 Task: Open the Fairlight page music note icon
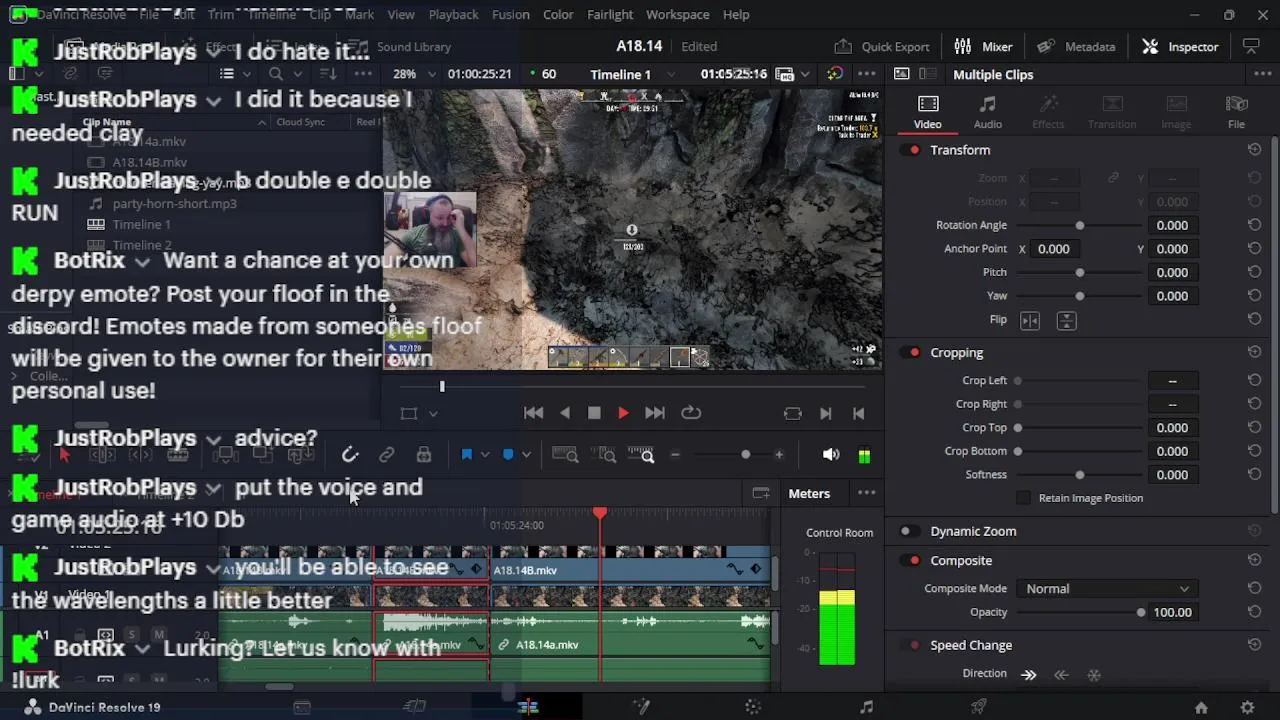point(866,707)
